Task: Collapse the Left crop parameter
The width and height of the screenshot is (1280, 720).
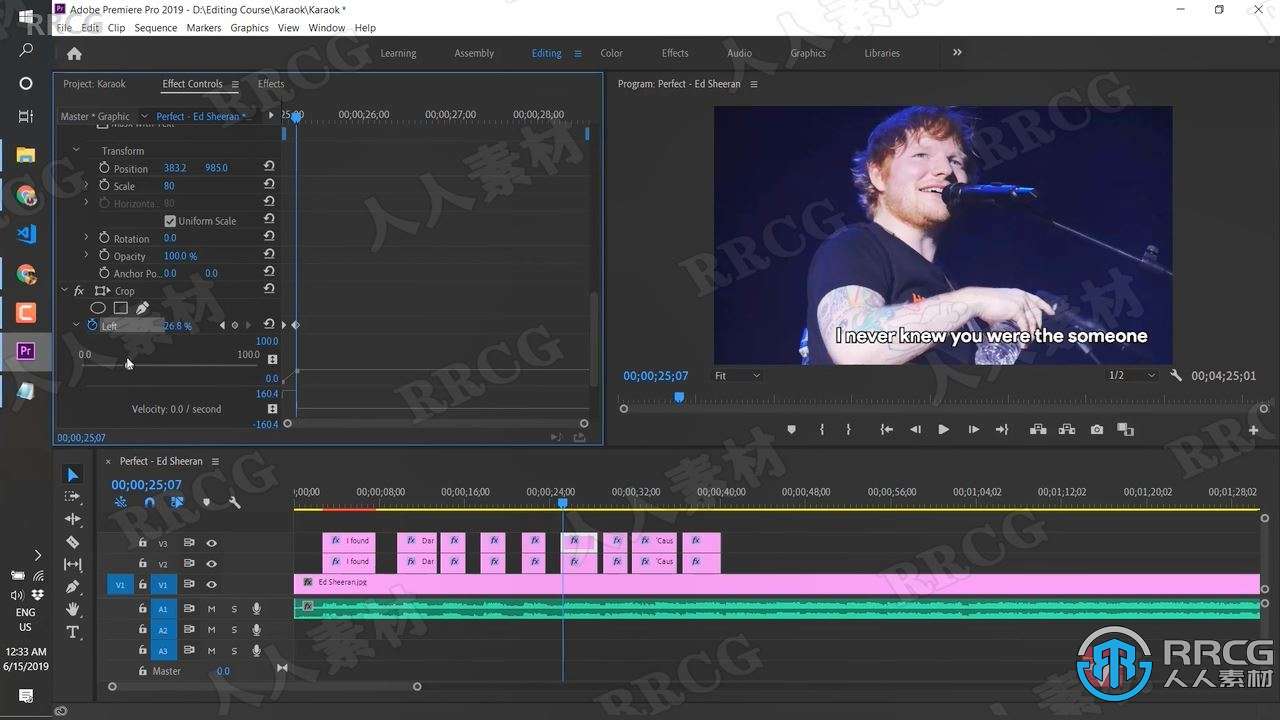Action: 76,326
